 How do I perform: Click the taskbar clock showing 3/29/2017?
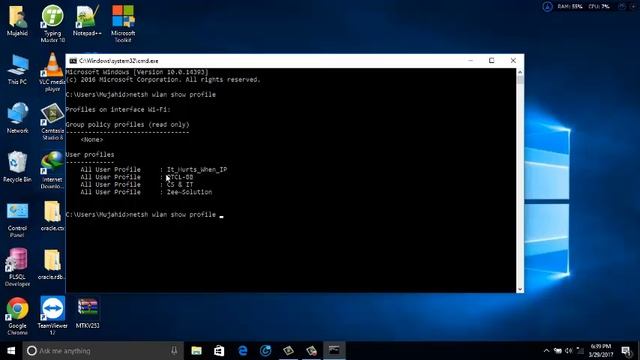tap(601, 351)
